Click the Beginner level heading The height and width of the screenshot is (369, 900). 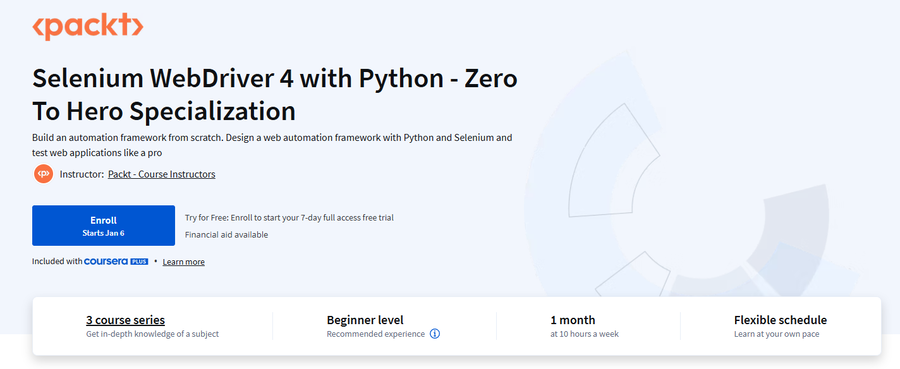[365, 320]
